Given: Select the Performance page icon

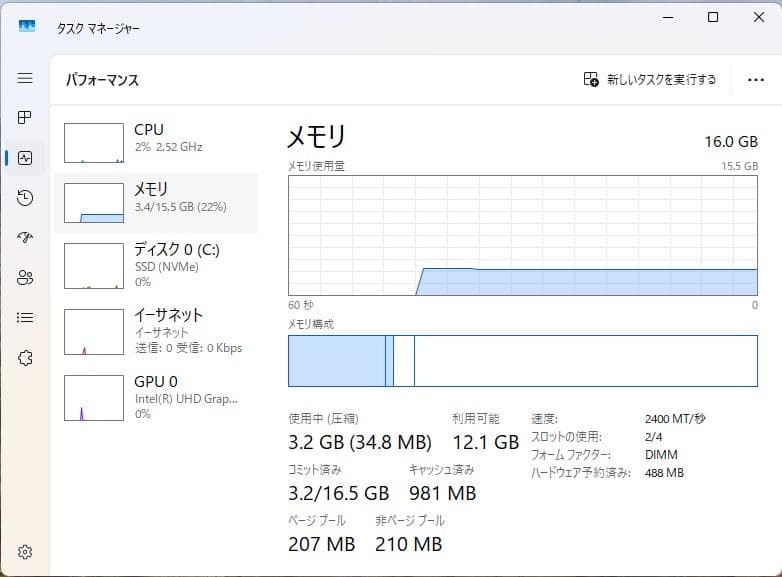Looking at the screenshot, I should point(25,158).
